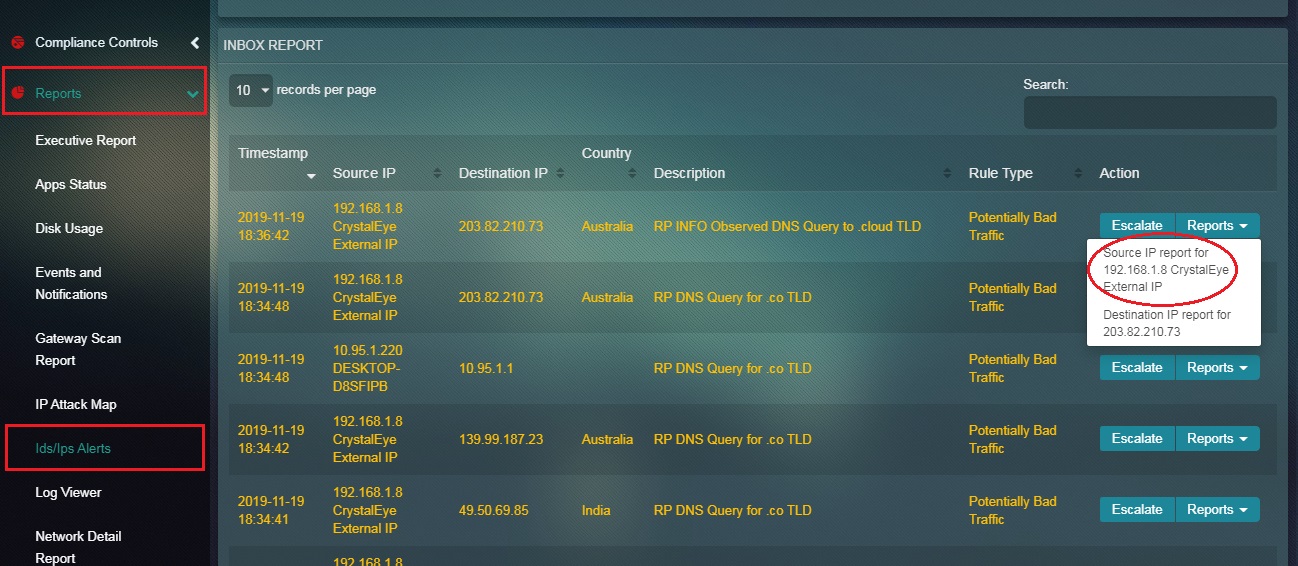Viewport: 1298px width, 566px height.
Task: Collapse the Reports menu chevron
Action: point(193,94)
